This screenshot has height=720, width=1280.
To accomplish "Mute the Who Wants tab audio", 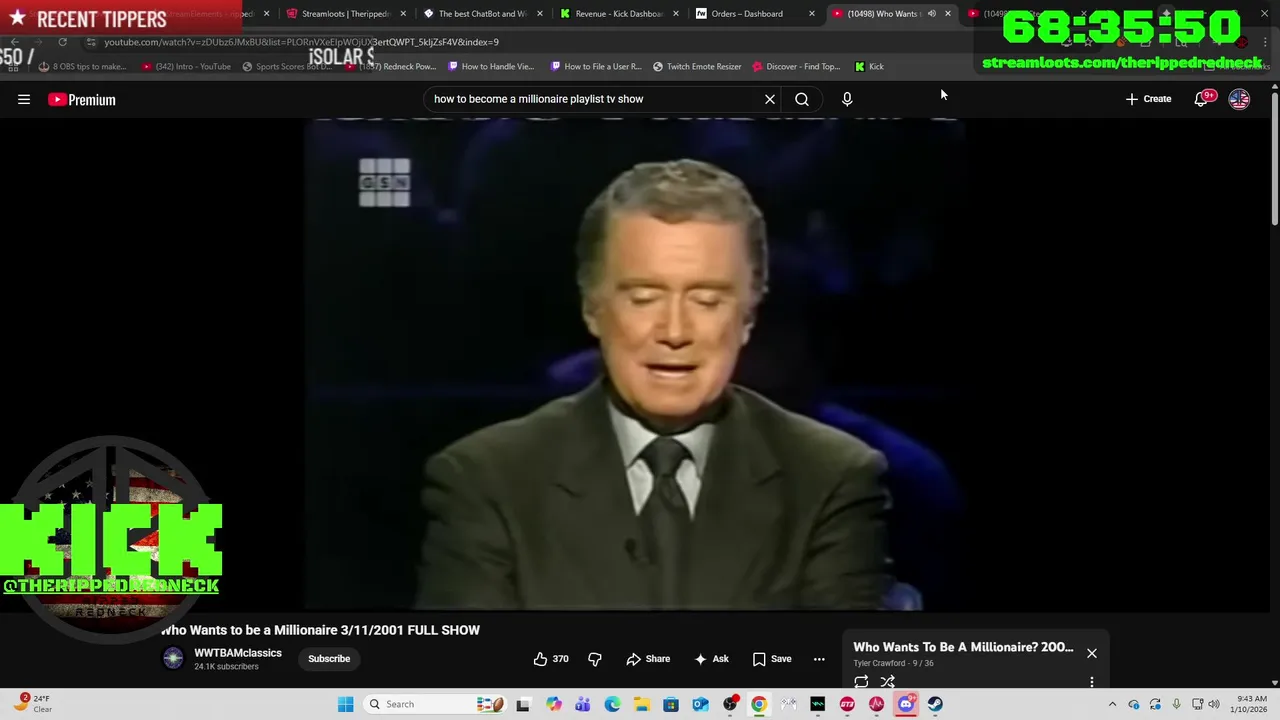I will pyautogui.click(x=931, y=14).
